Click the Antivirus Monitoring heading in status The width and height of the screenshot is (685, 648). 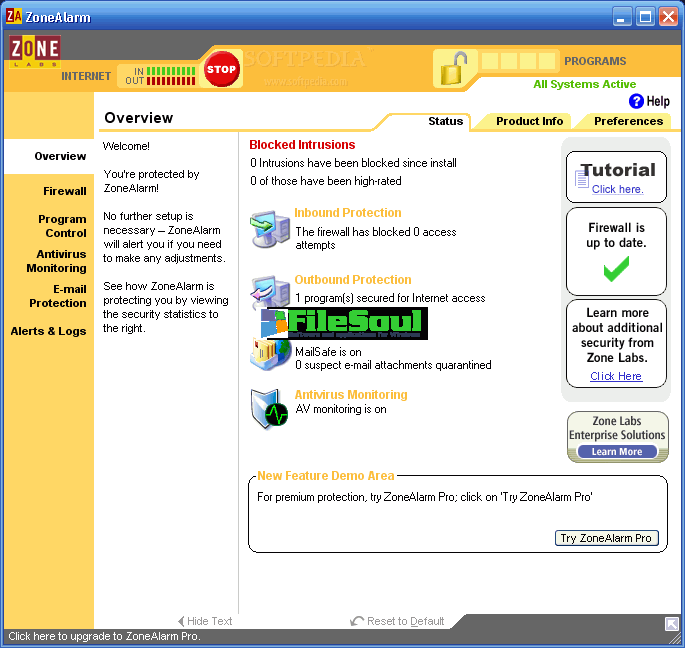pyautogui.click(x=351, y=395)
